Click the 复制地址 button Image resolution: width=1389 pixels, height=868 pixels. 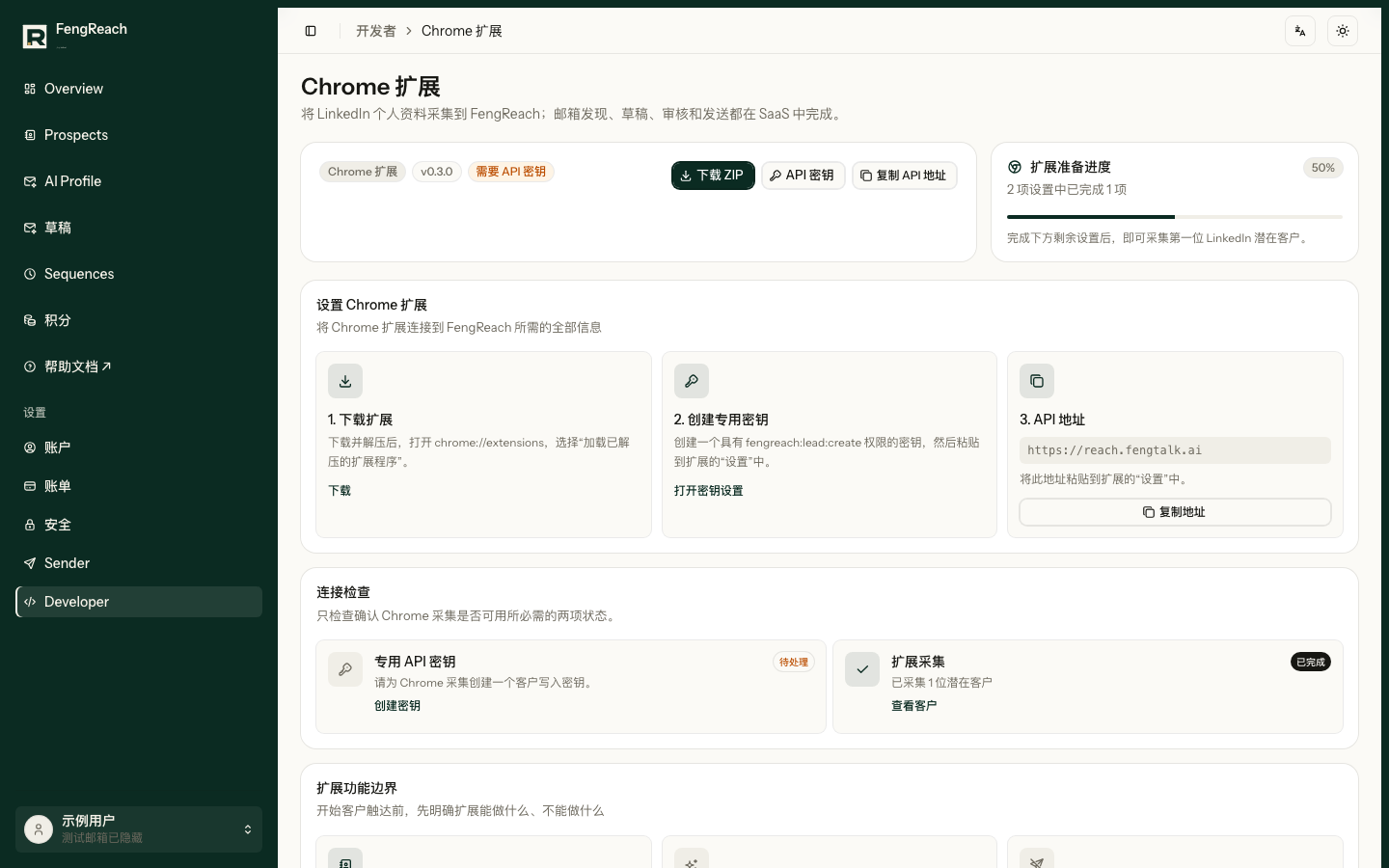tap(1175, 512)
